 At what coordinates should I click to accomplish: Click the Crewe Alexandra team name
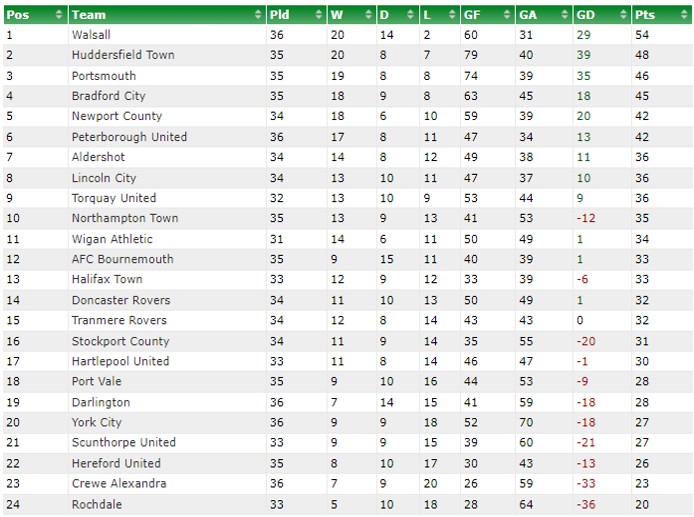(119, 483)
